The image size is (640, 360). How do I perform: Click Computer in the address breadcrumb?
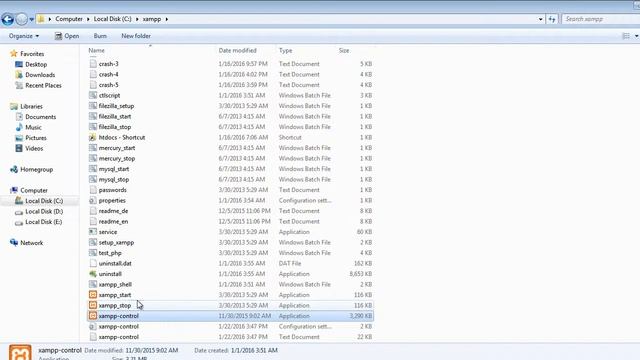pos(69,19)
